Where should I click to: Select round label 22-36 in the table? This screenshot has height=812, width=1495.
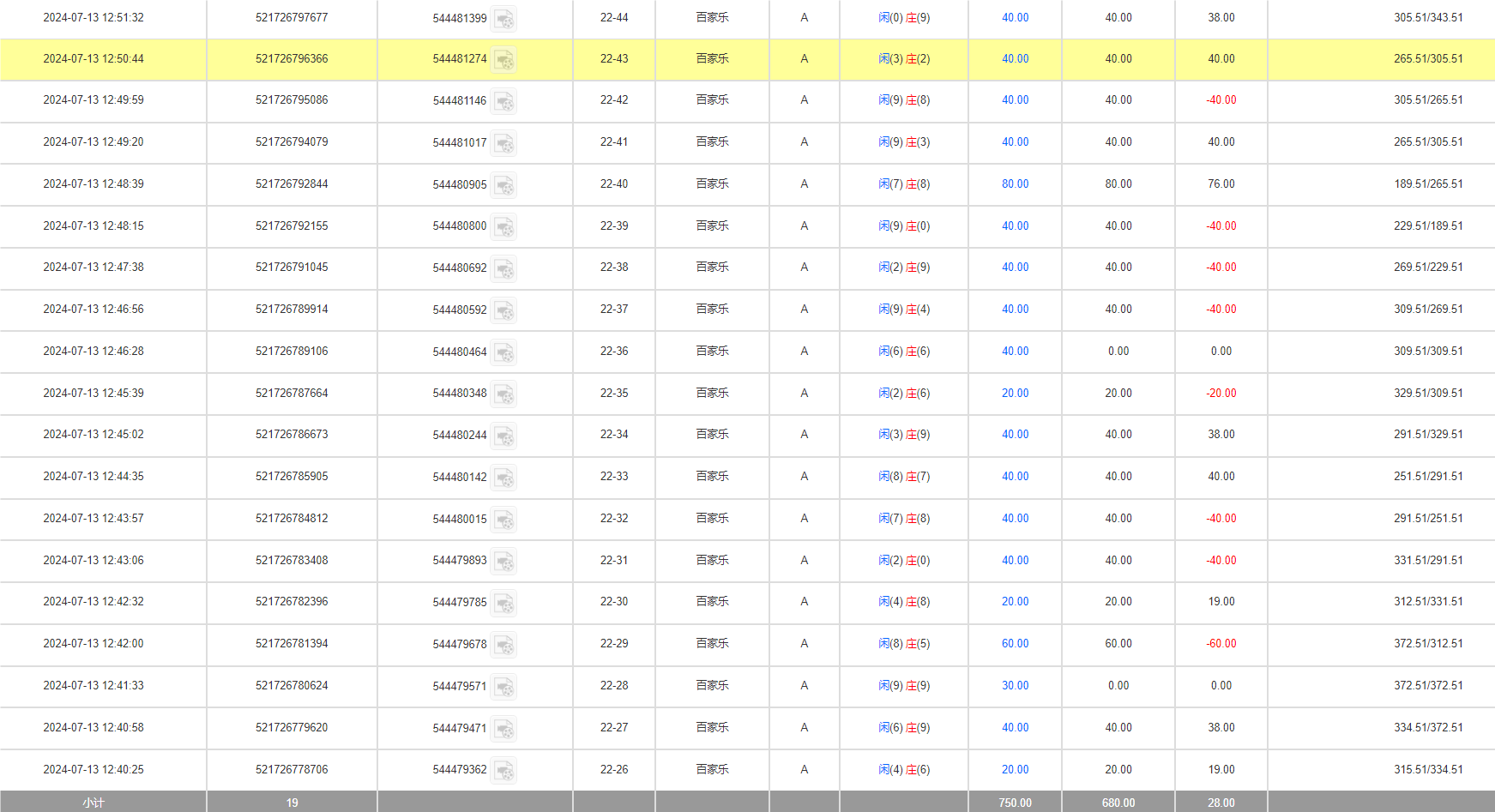click(x=613, y=352)
